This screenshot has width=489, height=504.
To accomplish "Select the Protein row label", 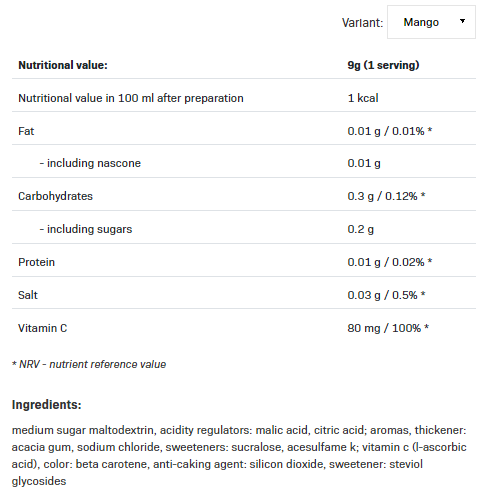I will pyautogui.click(x=36, y=262).
